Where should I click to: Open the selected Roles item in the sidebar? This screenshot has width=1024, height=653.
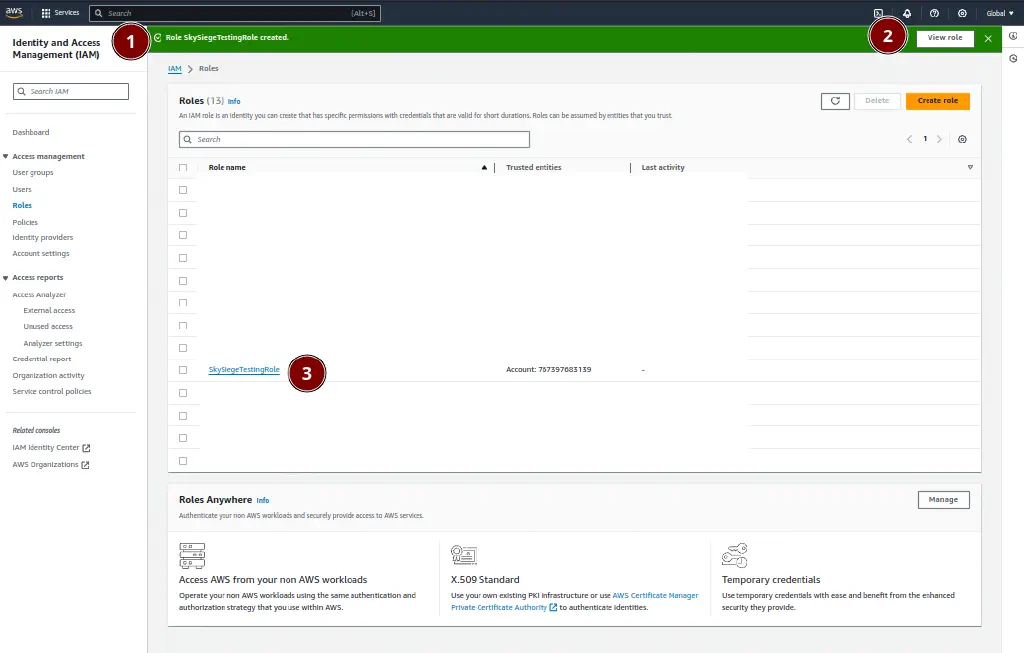coord(22,206)
